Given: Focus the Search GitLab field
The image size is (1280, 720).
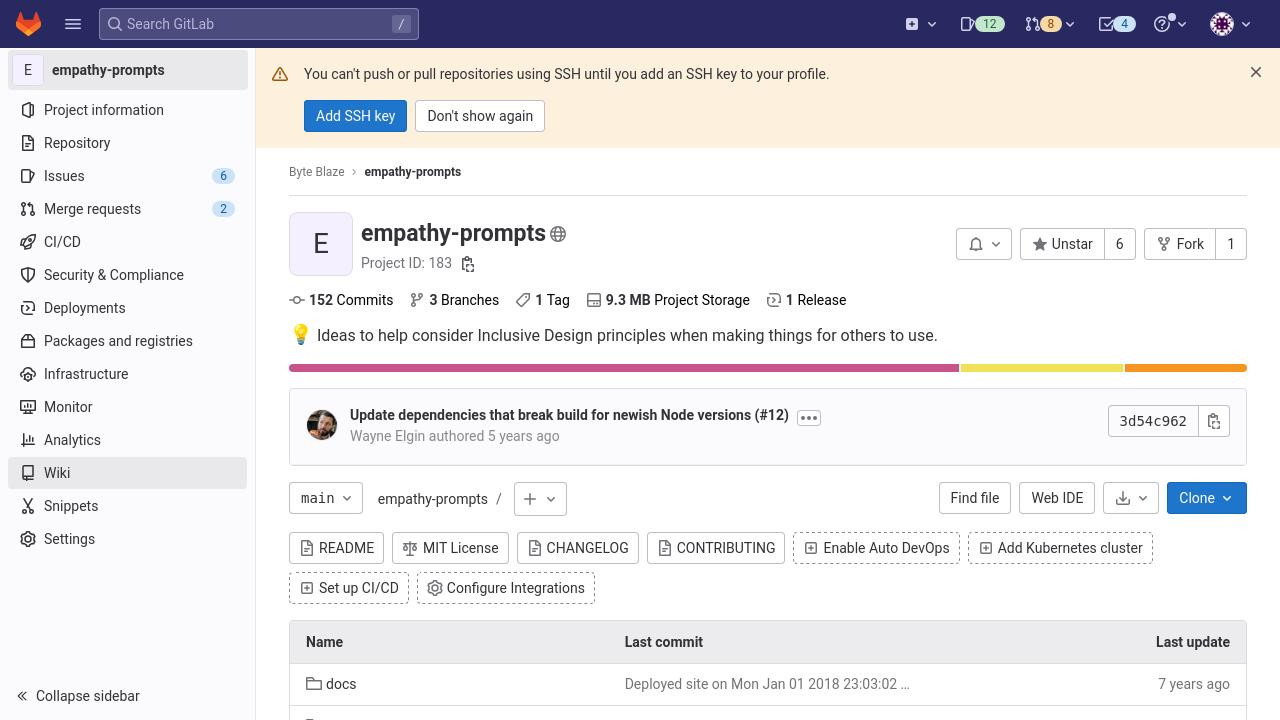Looking at the screenshot, I should pos(259,24).
